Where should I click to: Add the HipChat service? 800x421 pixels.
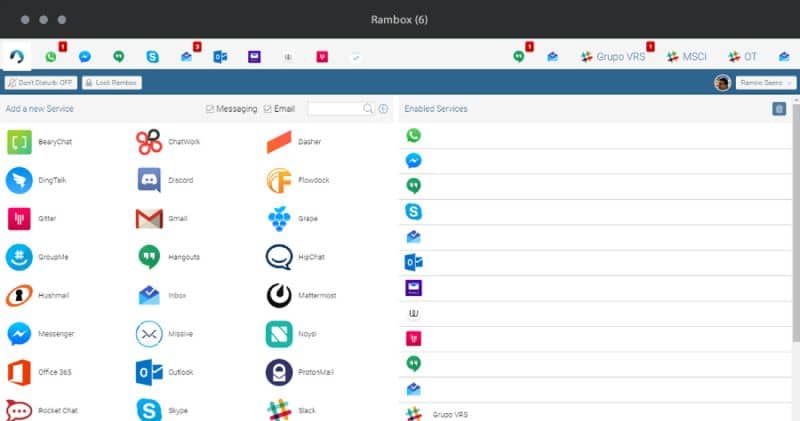[296, 257]
